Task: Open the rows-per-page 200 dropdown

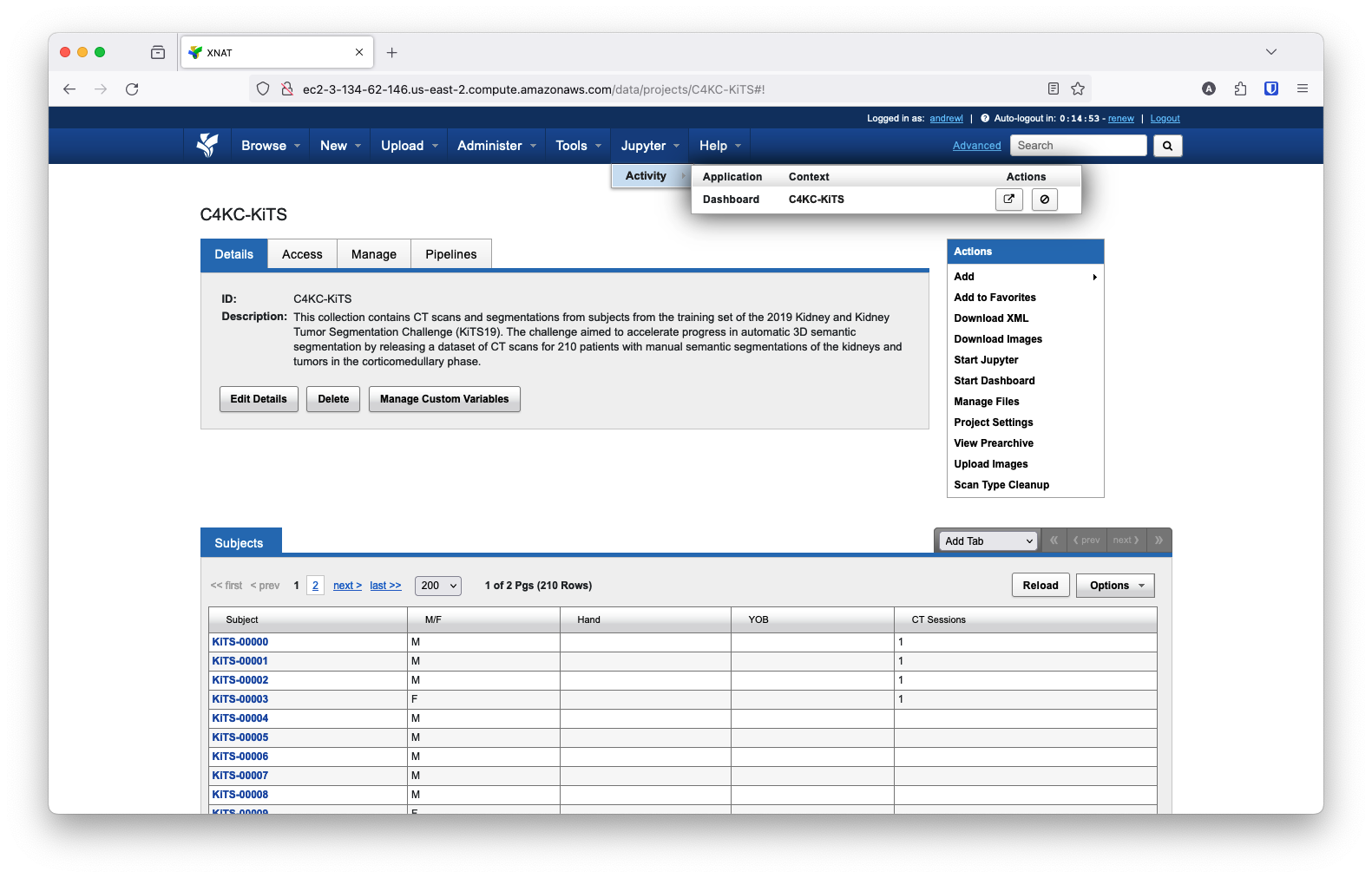Action: coord(438,586)
